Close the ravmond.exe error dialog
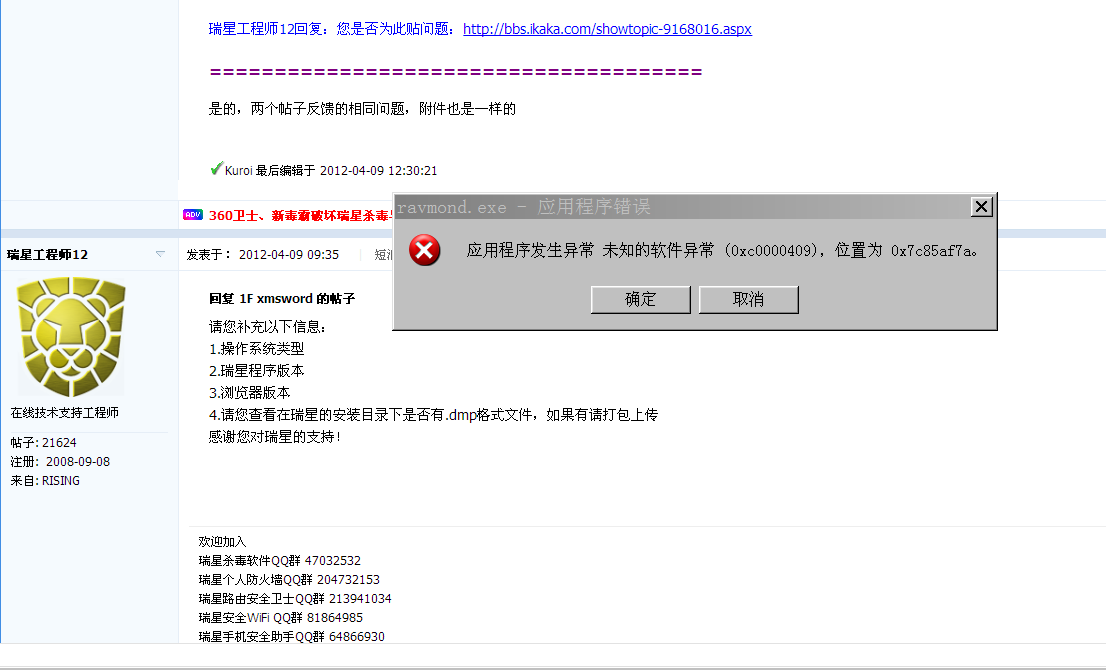Image resolution: width=1106 pixels, height=670 pixels. pos(981,207)
